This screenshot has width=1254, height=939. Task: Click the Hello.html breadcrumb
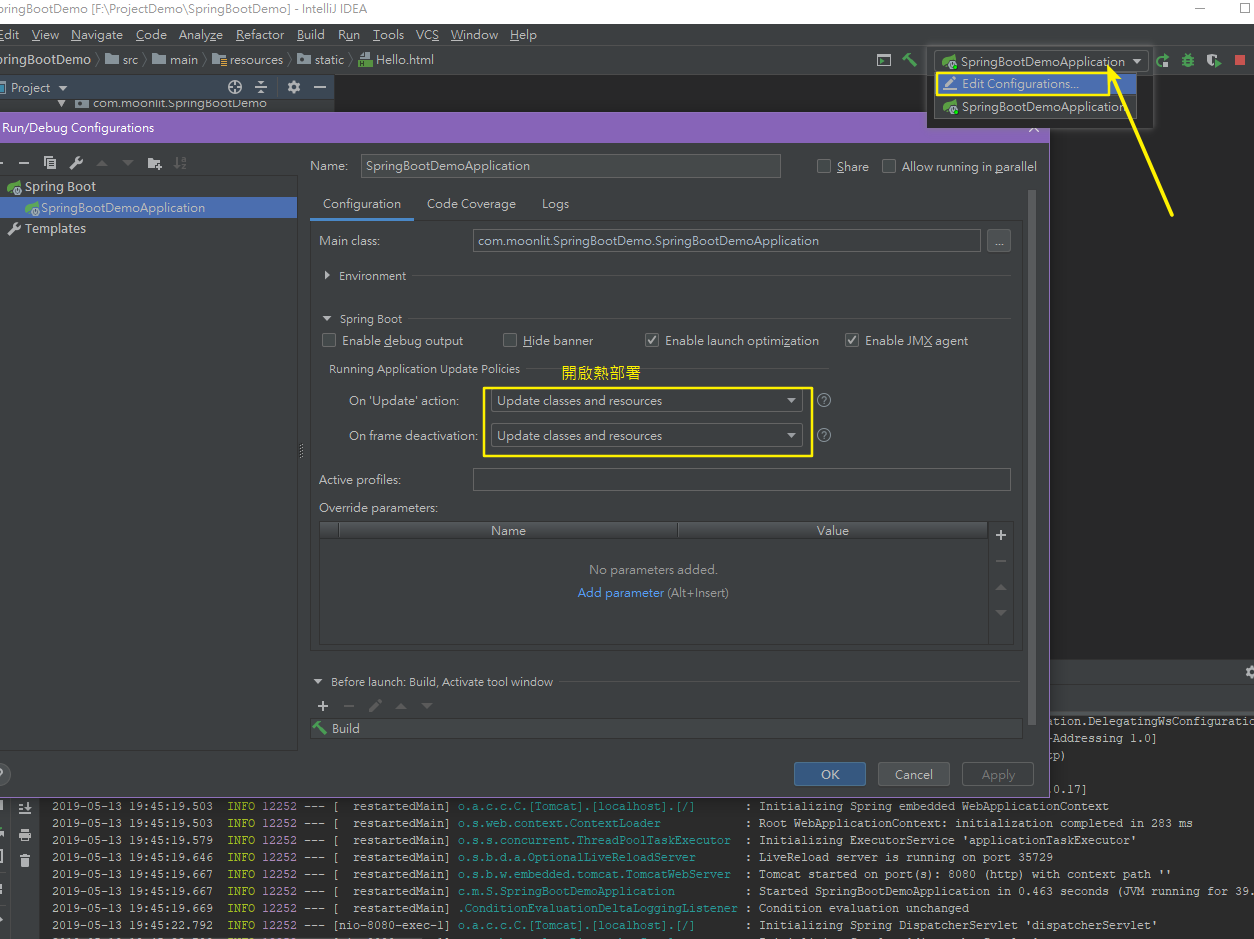point(396,60)
